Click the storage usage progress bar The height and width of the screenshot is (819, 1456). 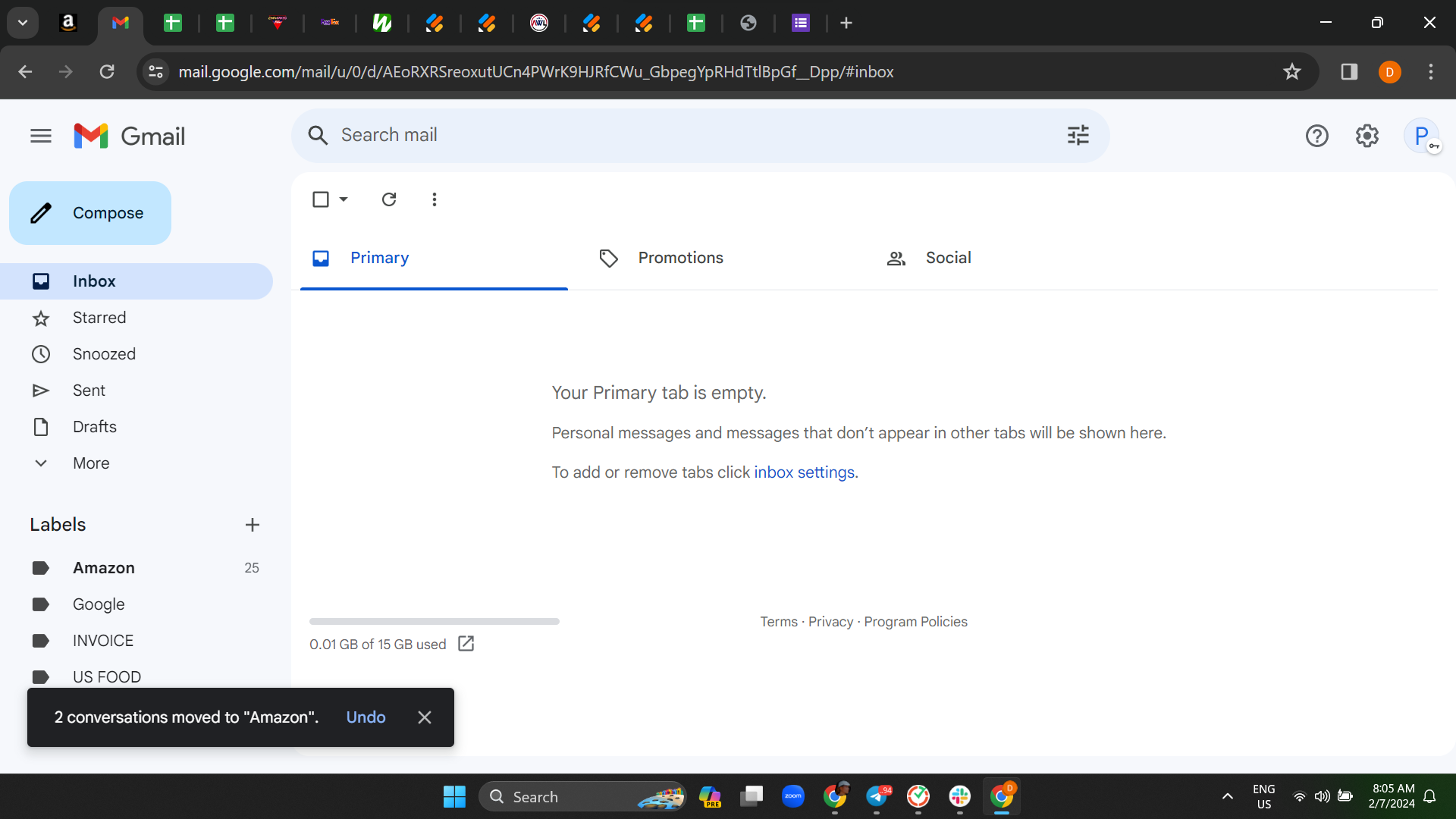pyautogui.click(x=435, y=622)
